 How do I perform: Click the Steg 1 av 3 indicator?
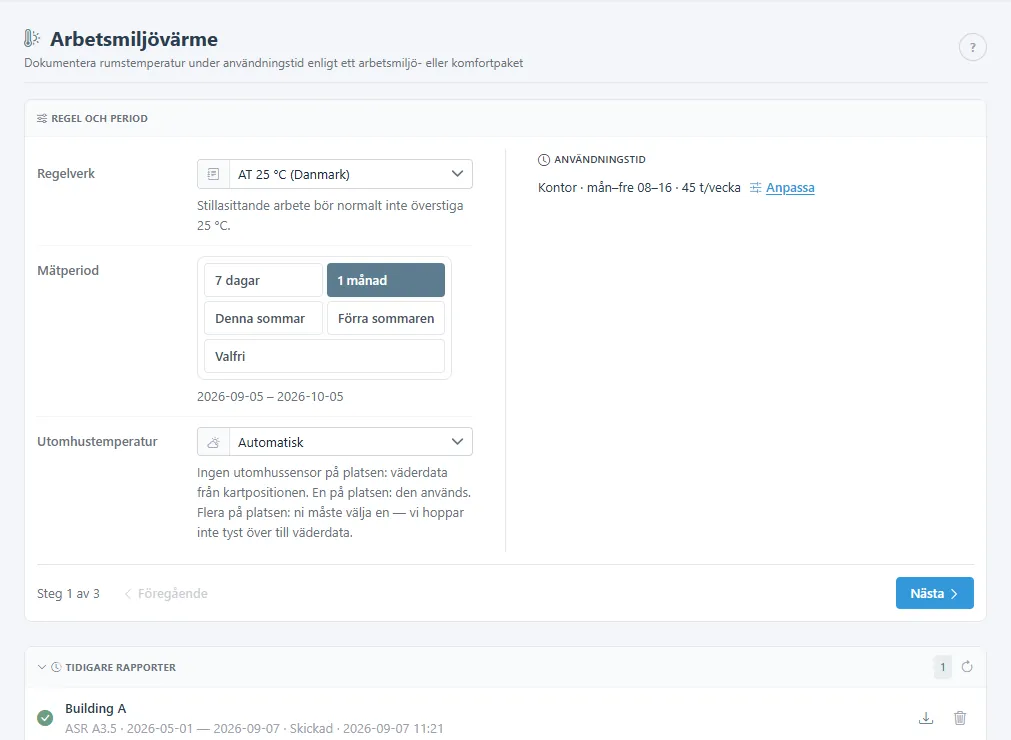[68, 594]
